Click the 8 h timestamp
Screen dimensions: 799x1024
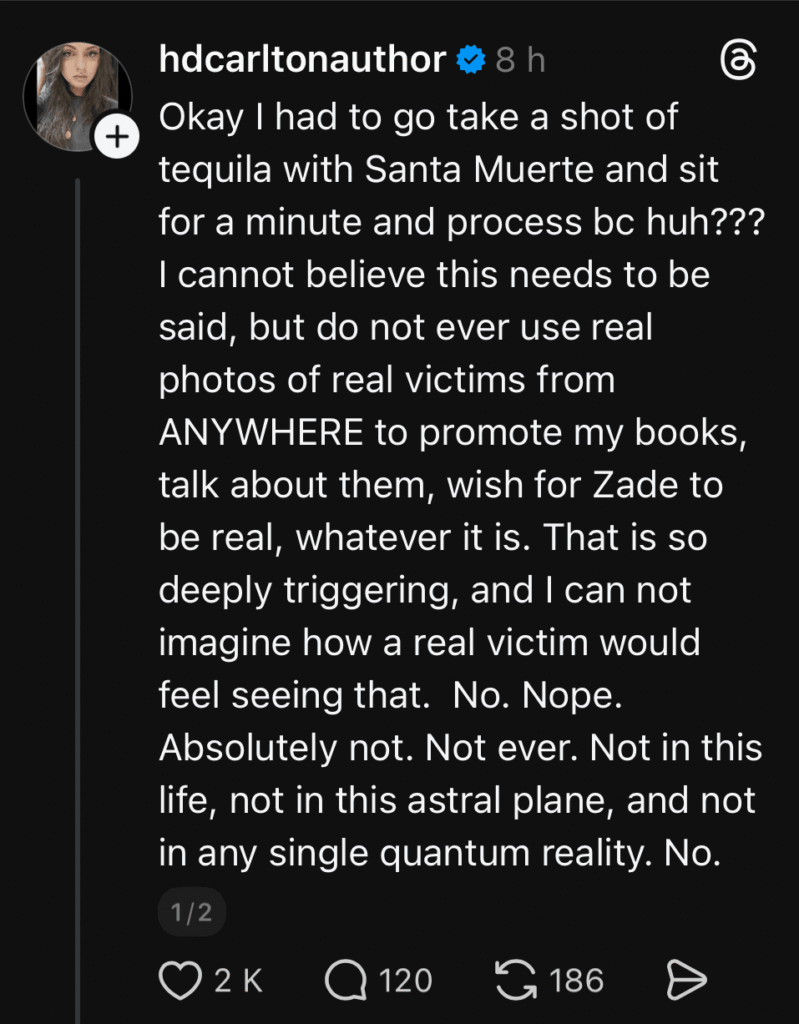(x=520, y=61)
